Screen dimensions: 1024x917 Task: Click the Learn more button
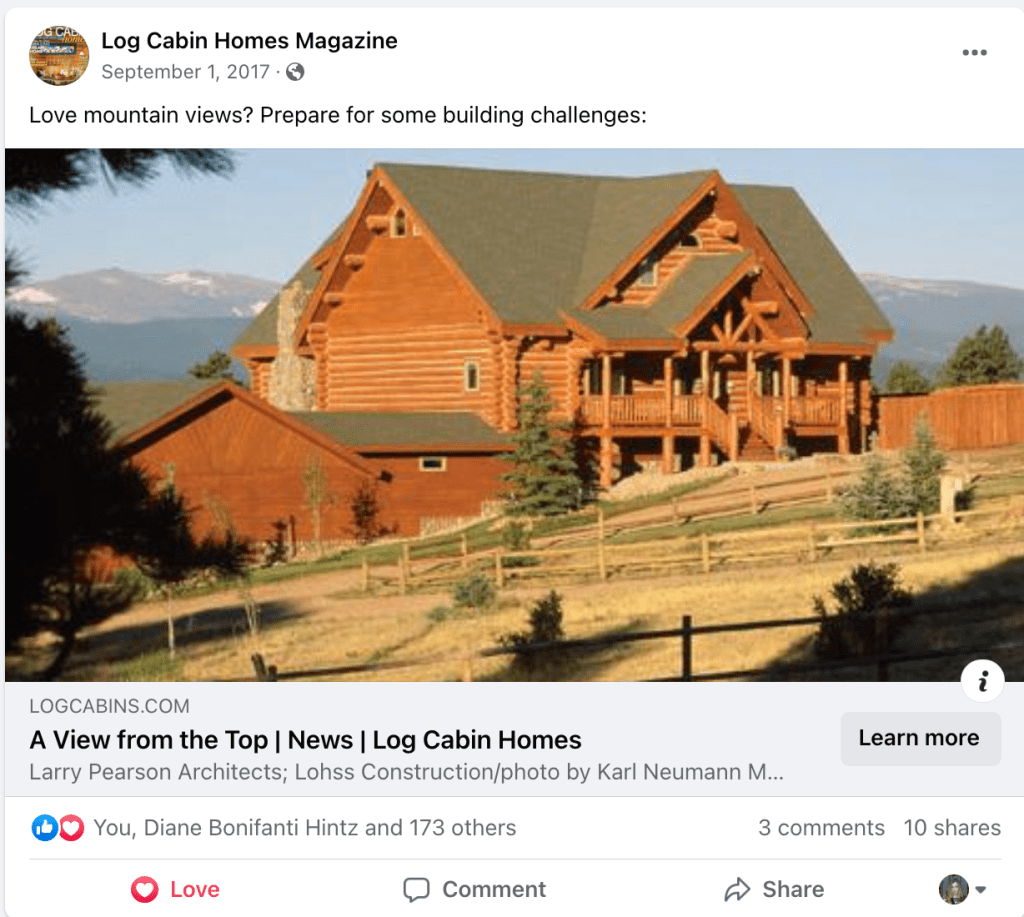point(920,738)
